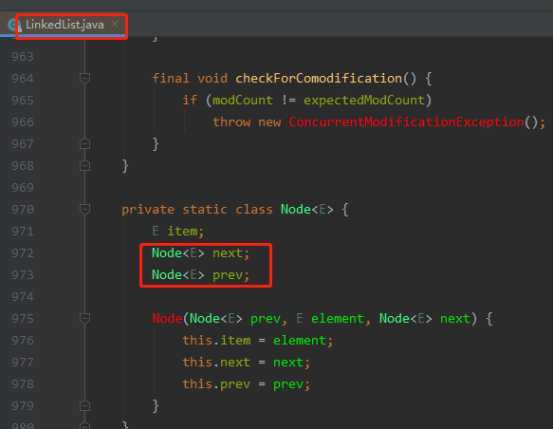This screenshot has width=554, height=429.
Task: Close the LinkedList.java tab
Action: click(x=115, y=24)
